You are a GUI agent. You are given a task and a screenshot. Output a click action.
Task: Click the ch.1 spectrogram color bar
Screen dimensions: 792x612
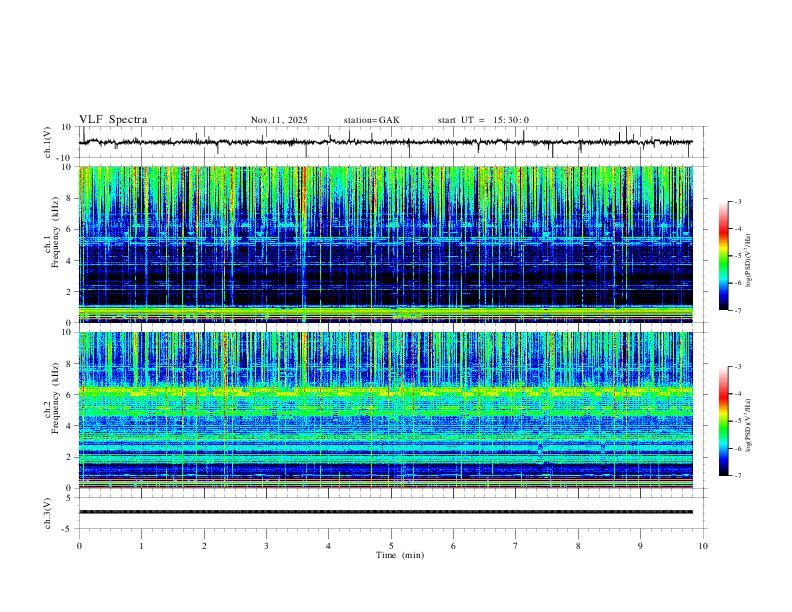pyautogui.click(x=724, y=256)
